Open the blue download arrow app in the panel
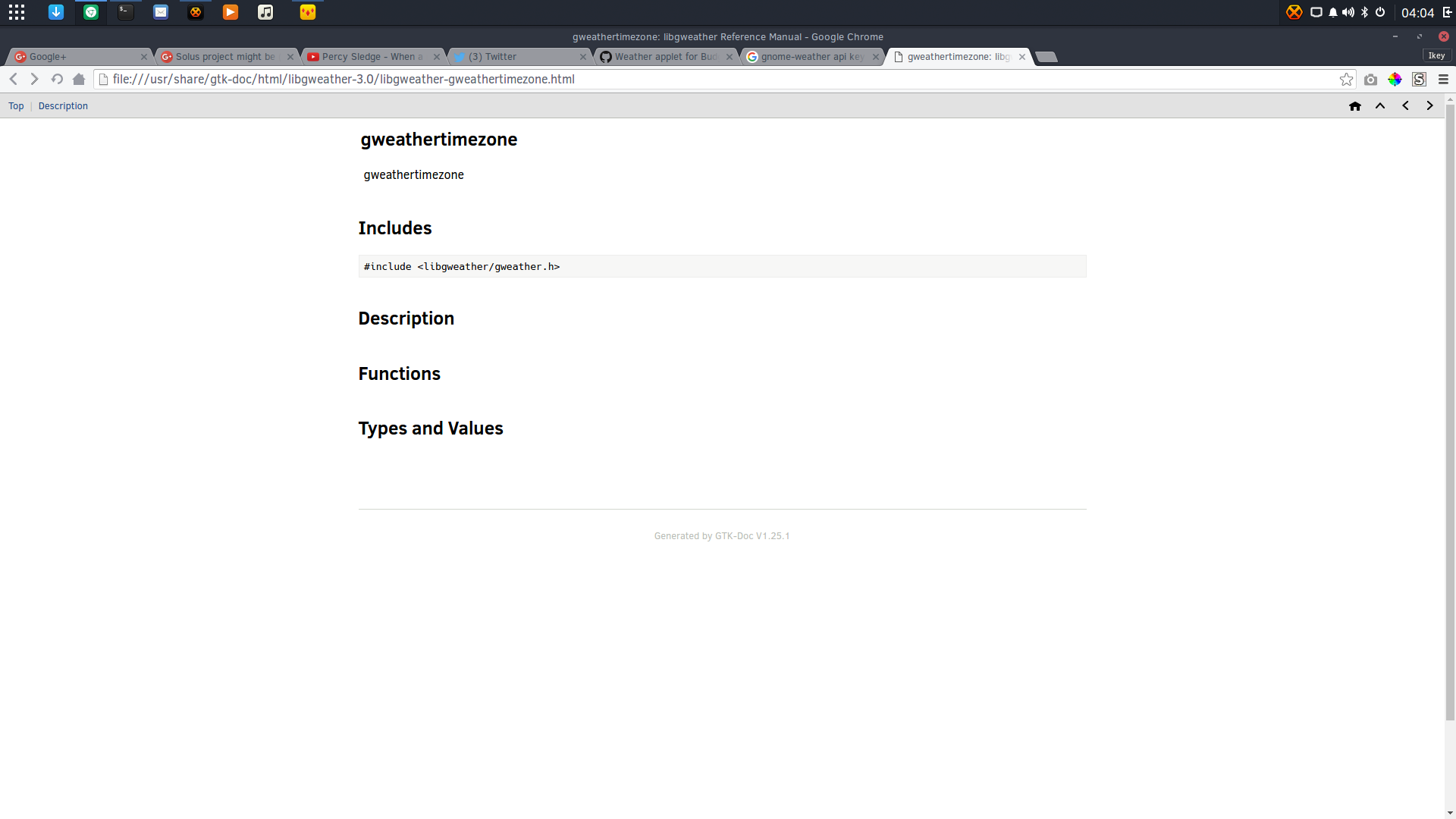Viewport: 1456px width, 819px height. 56,12
